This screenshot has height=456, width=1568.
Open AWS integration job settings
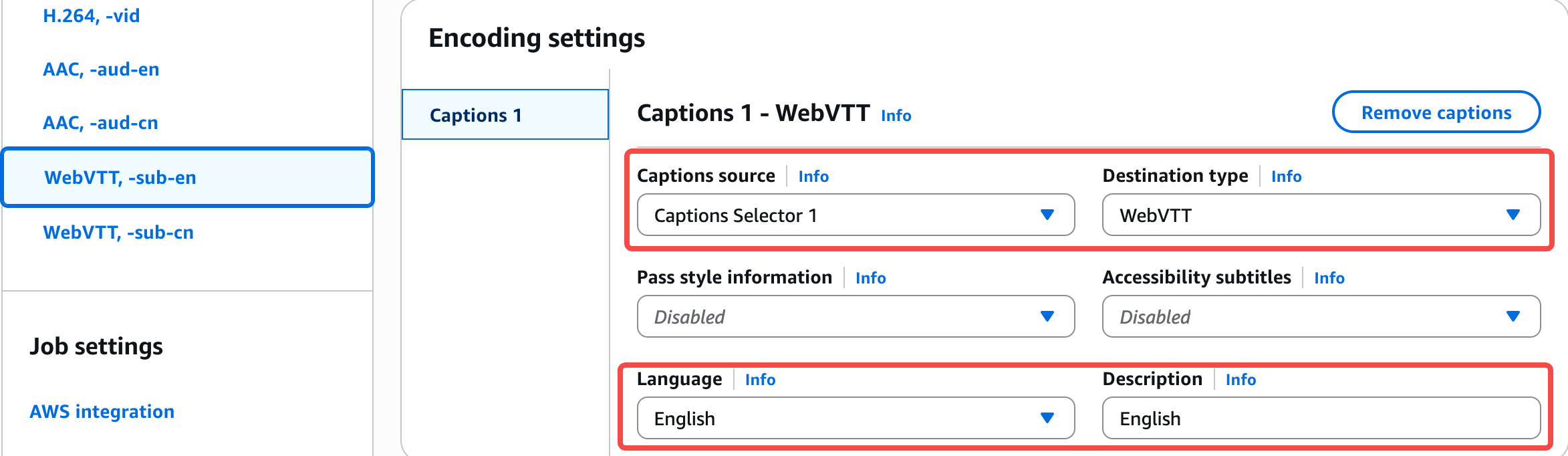coord(102,412)
